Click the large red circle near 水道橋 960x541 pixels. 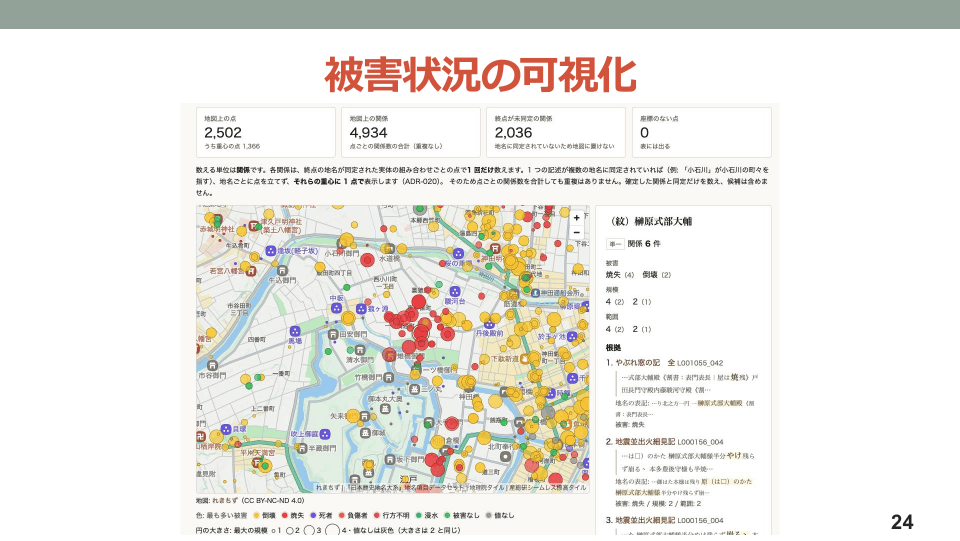[367, 260]
